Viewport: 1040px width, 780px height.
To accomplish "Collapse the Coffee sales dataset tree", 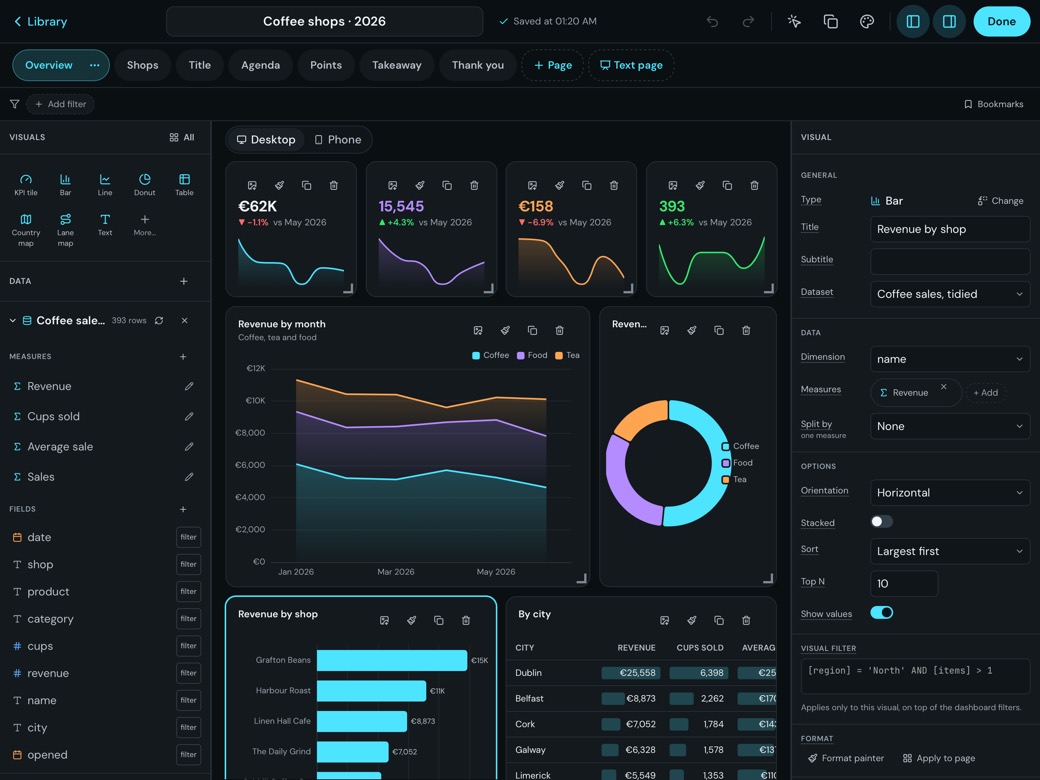I will tap(13, 320).
